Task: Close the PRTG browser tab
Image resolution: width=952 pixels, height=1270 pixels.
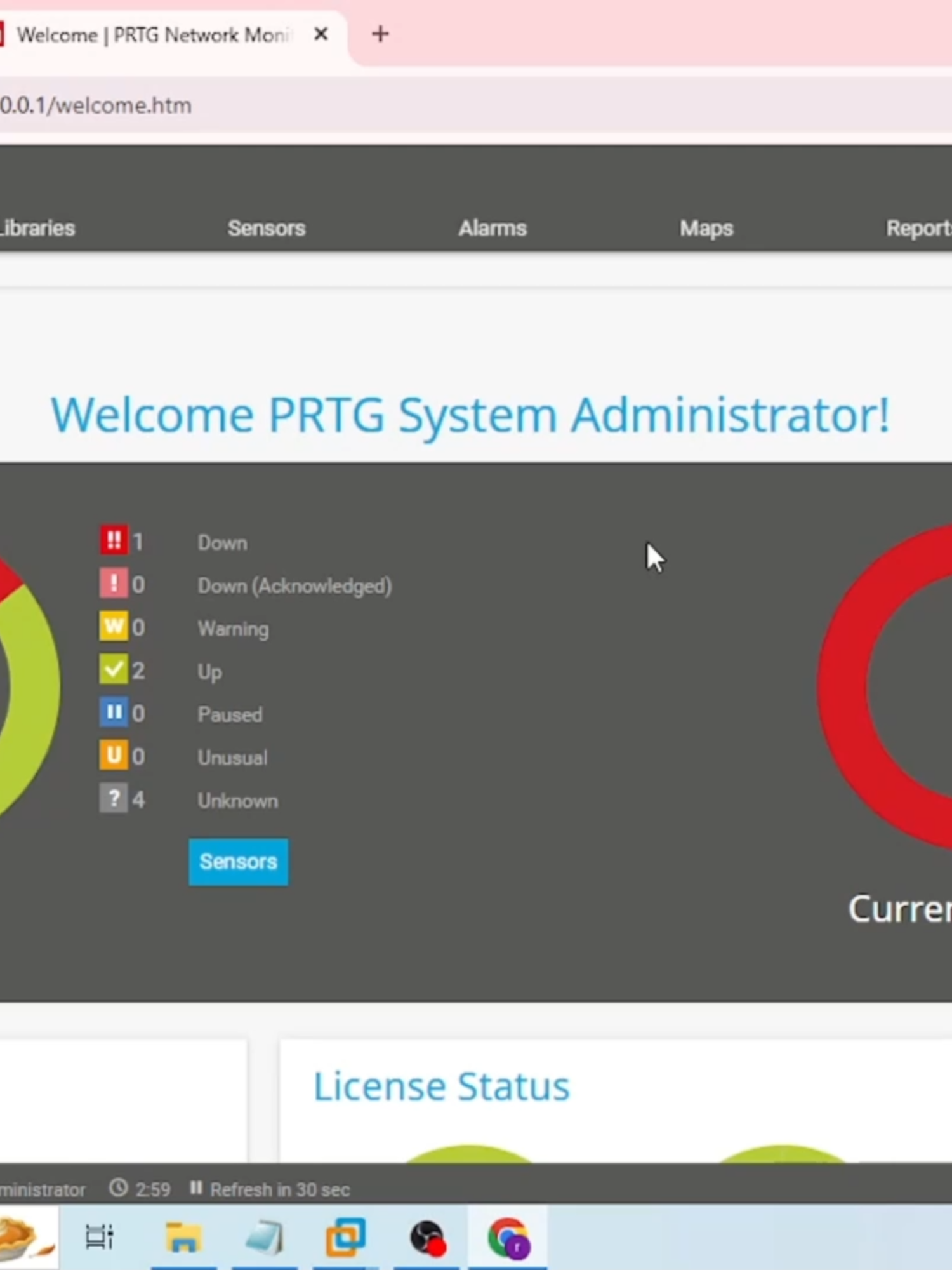Action: [x=321, y=34]
